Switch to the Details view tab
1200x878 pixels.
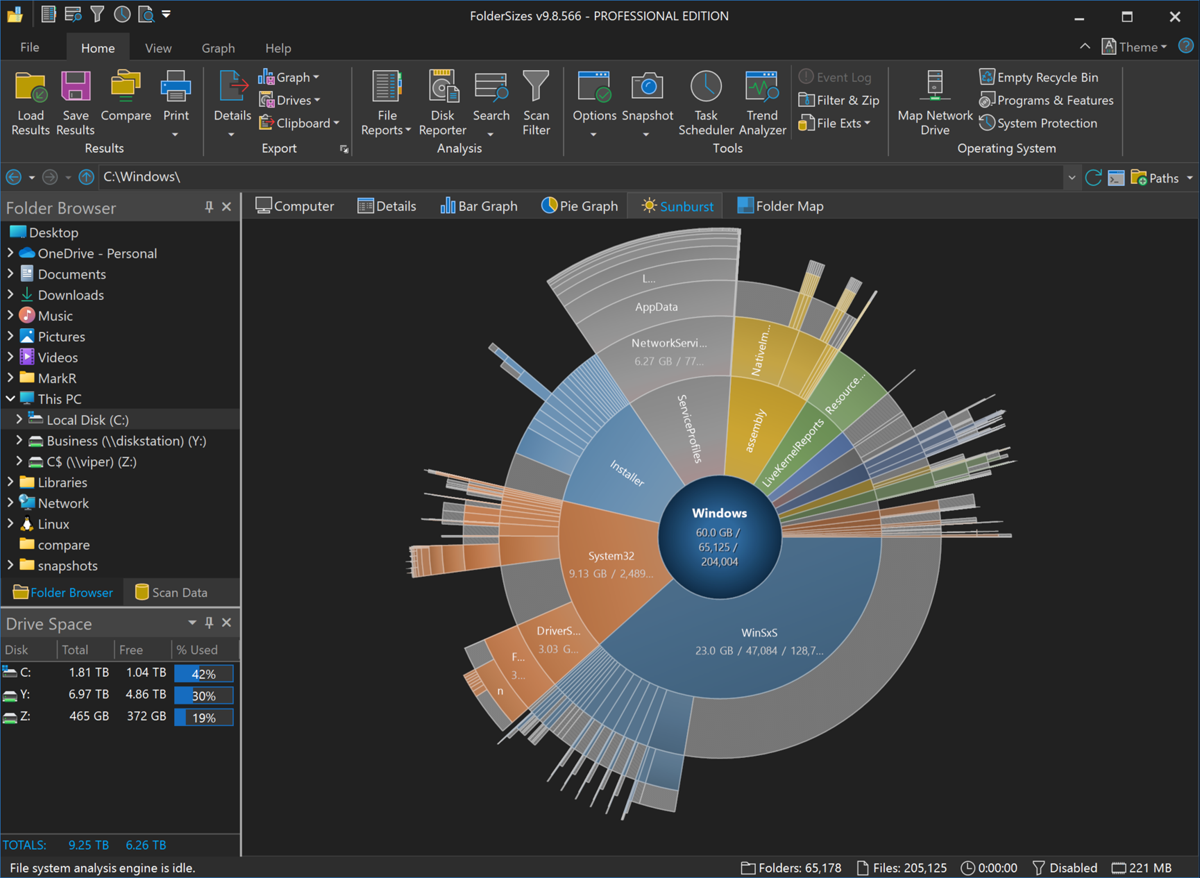[385, 206]
